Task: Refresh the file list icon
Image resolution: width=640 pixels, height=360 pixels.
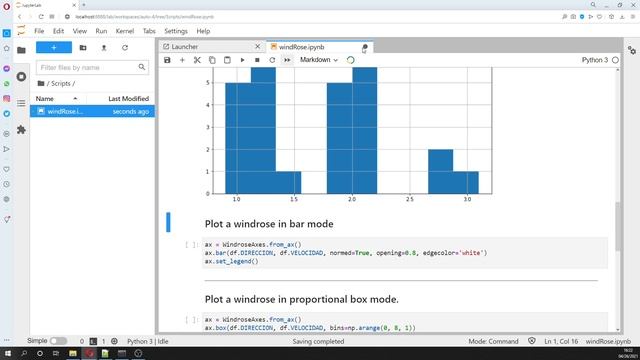Action: point(125,48)
